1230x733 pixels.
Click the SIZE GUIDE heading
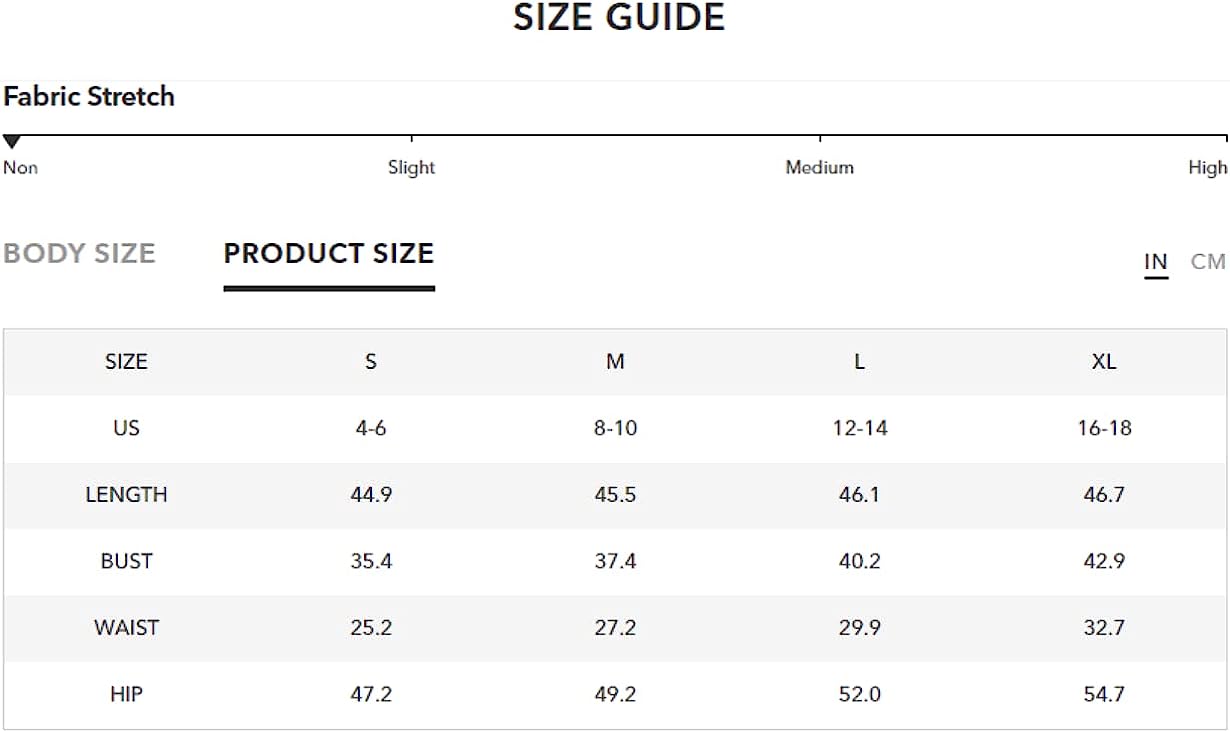[619, 18]
